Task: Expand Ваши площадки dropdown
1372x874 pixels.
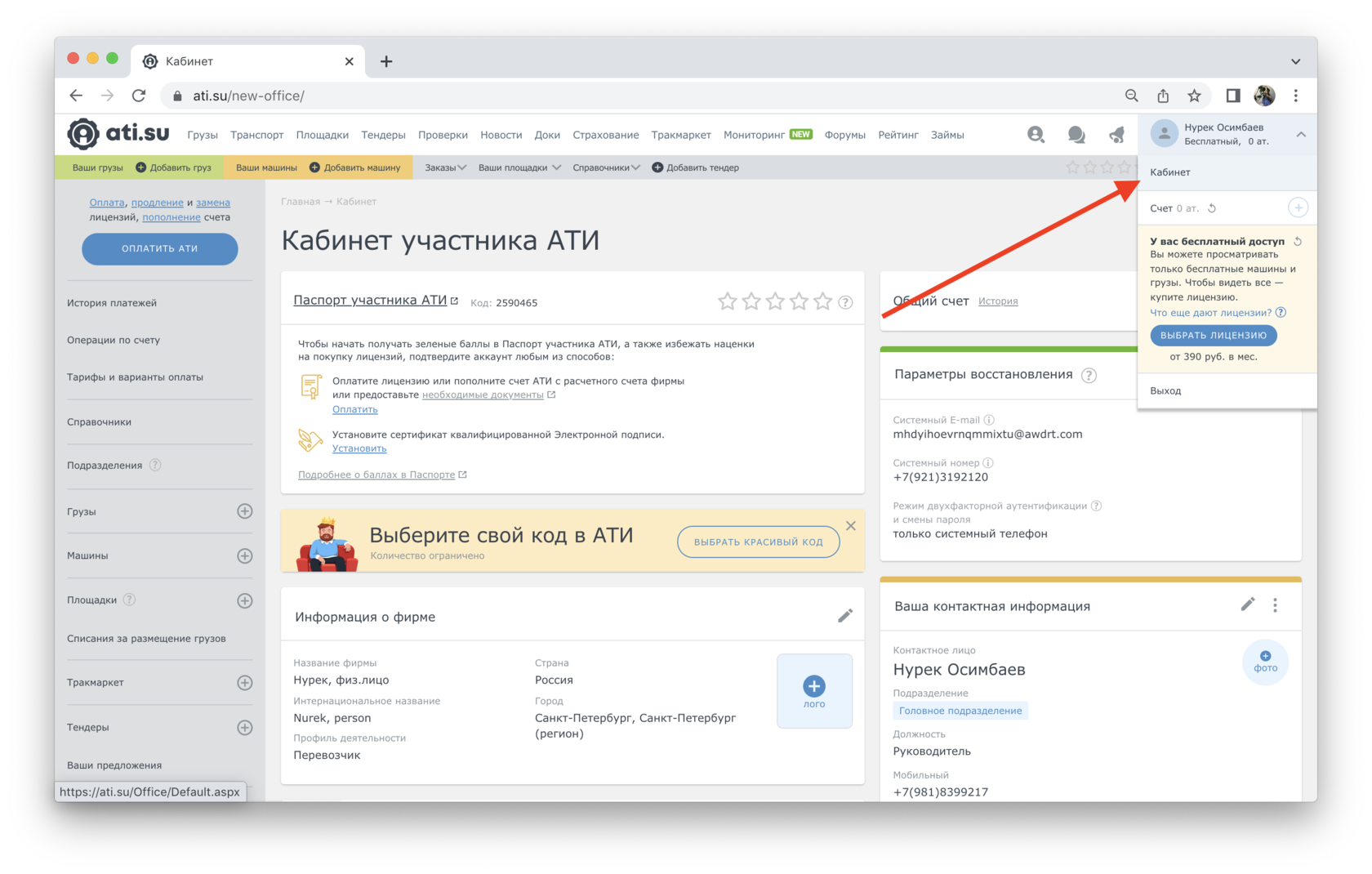Action: (x=519, y=167)
